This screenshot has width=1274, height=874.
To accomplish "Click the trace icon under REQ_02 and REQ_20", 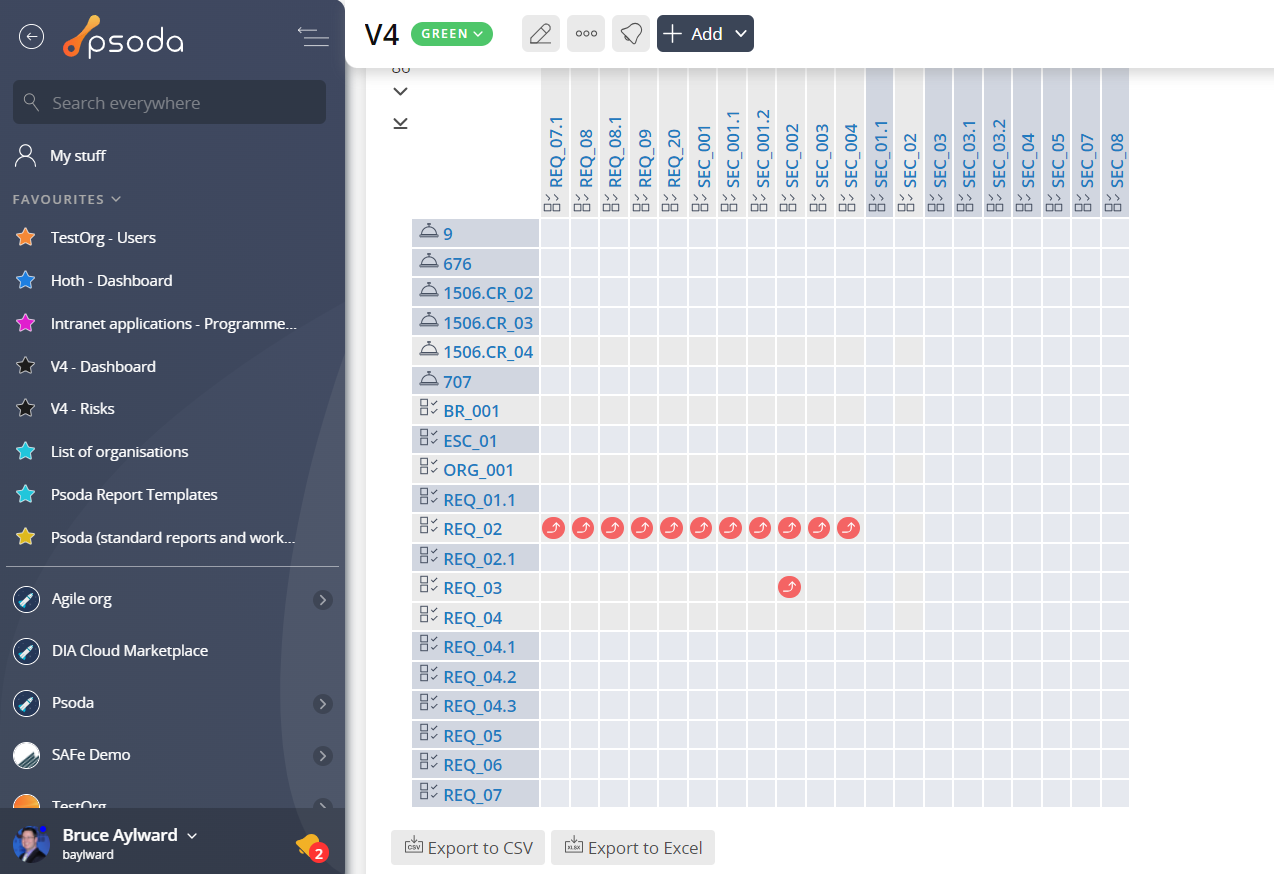I will point(672,528).
